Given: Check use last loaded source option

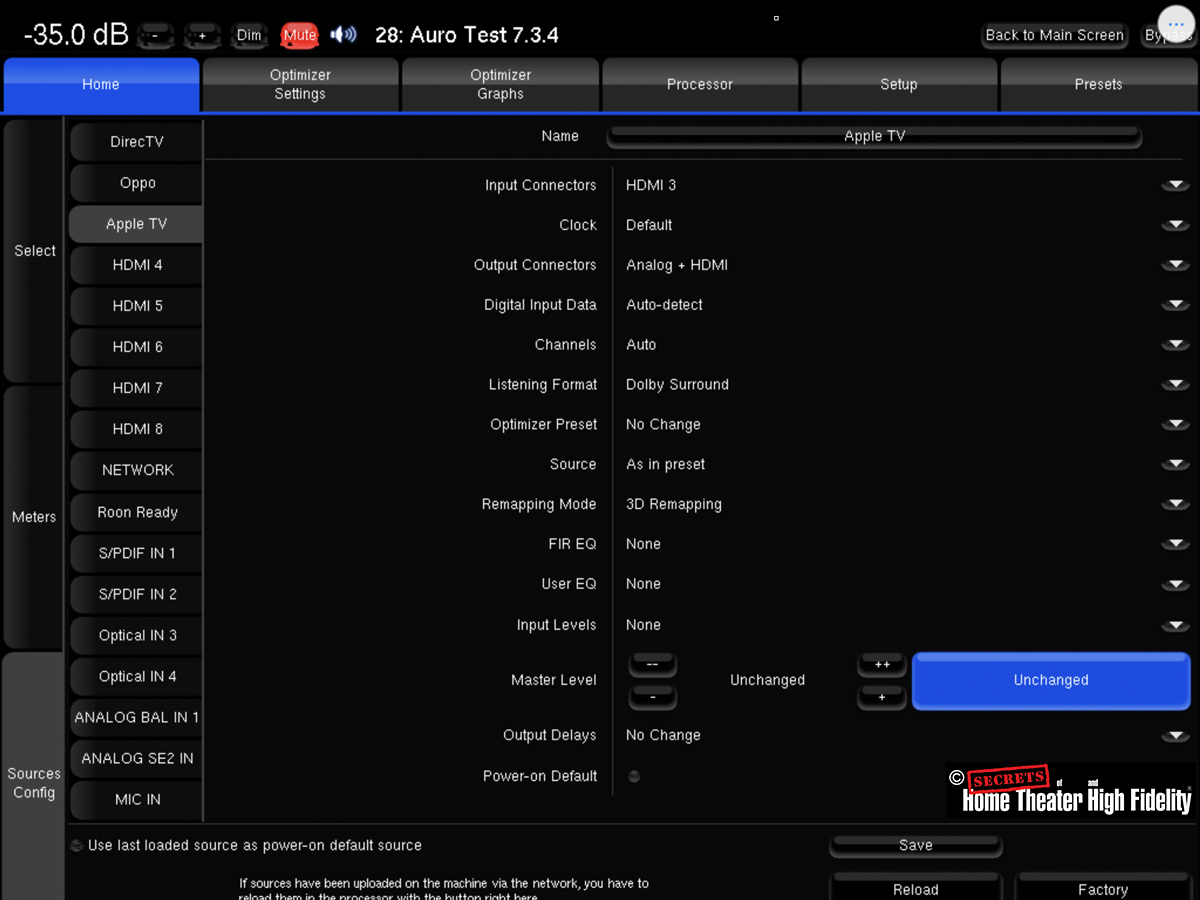Looking at the screenshot, I should pos(77,846).
